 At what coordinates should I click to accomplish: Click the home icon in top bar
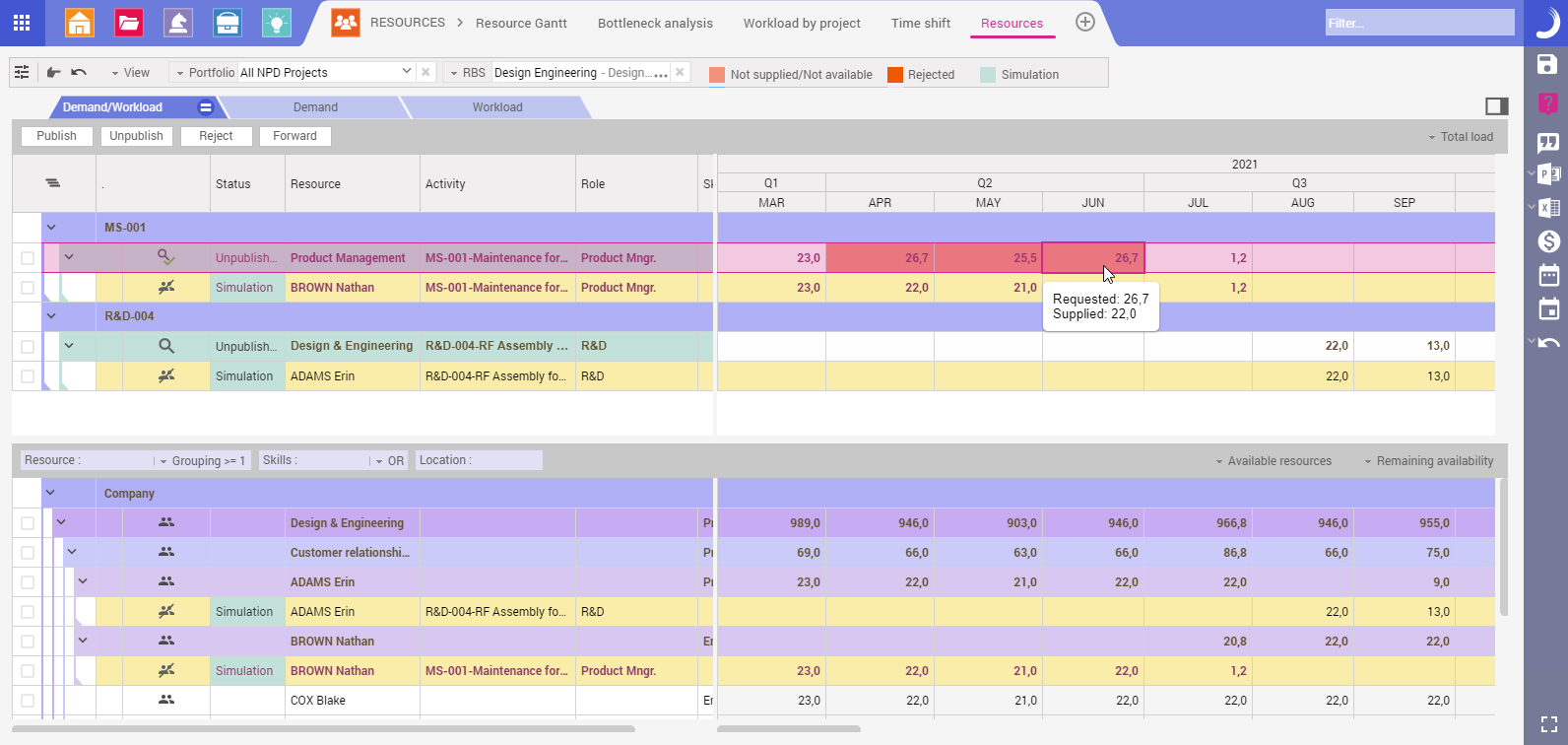[80, 23]
